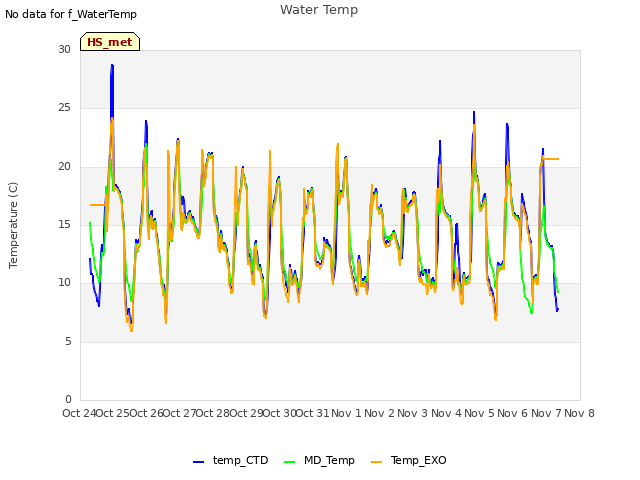Click the Nov 3 x-axis label

tap(412, 413)
